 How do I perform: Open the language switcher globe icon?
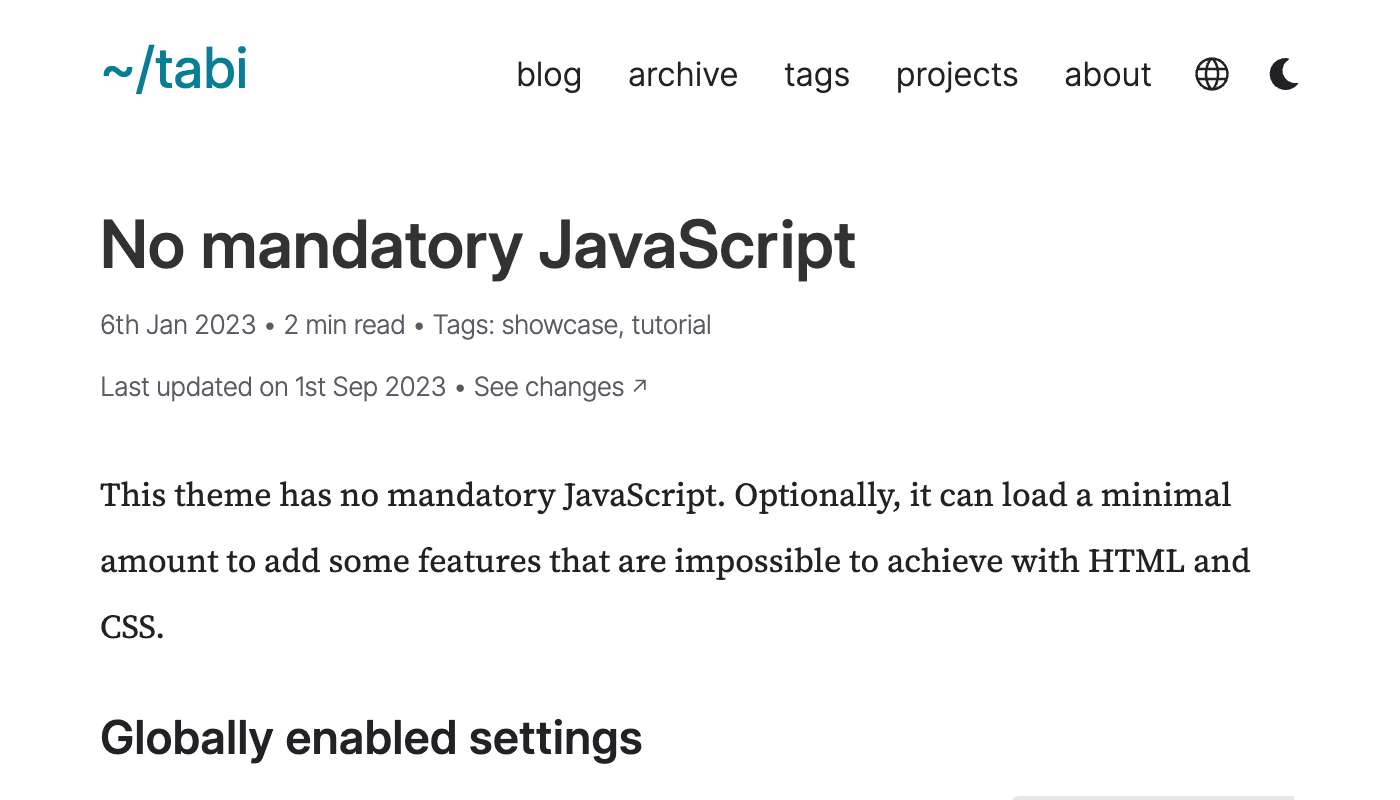tap(1212, 74)
